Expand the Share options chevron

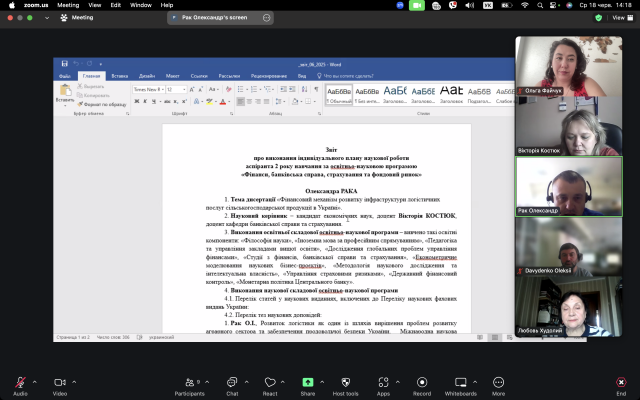[322, 382]
